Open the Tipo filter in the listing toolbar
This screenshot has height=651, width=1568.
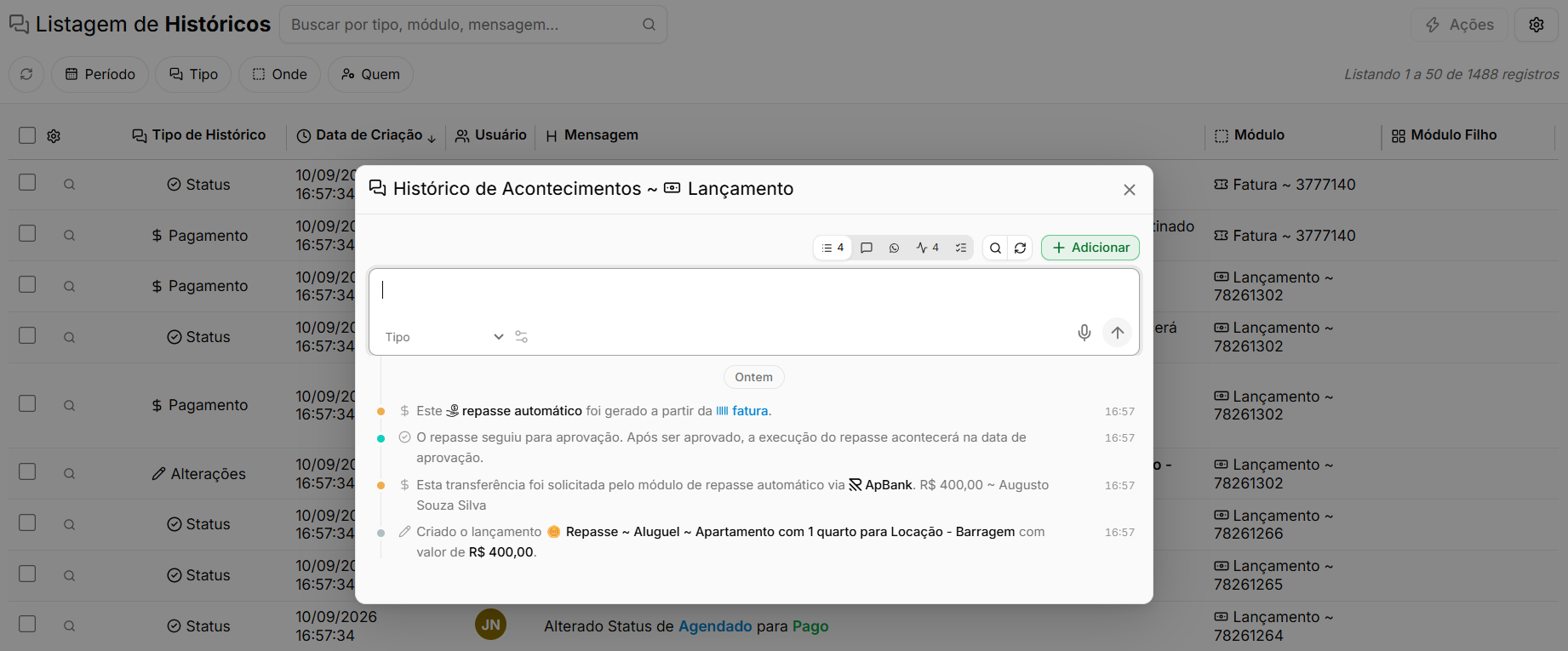[x=193, y=74]
